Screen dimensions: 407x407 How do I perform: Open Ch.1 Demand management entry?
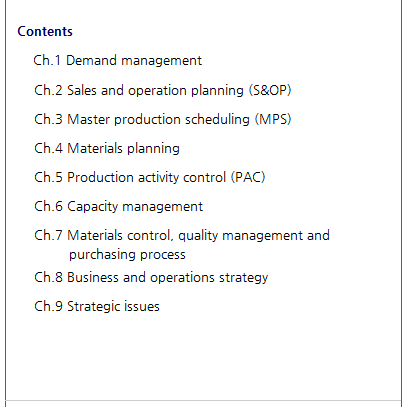coord(117,61)
